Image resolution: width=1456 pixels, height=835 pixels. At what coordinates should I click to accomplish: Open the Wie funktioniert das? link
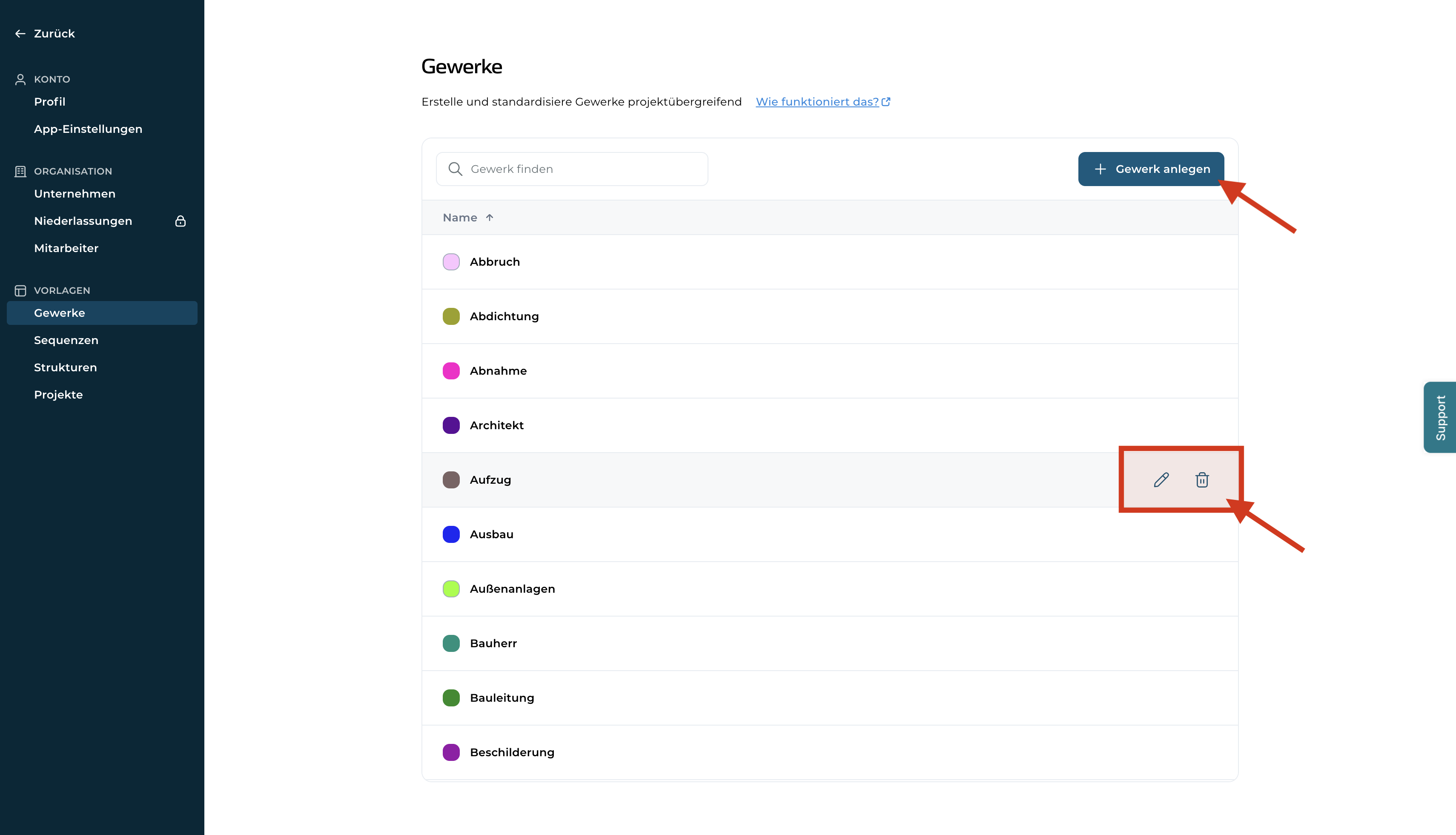pos(817,102)
